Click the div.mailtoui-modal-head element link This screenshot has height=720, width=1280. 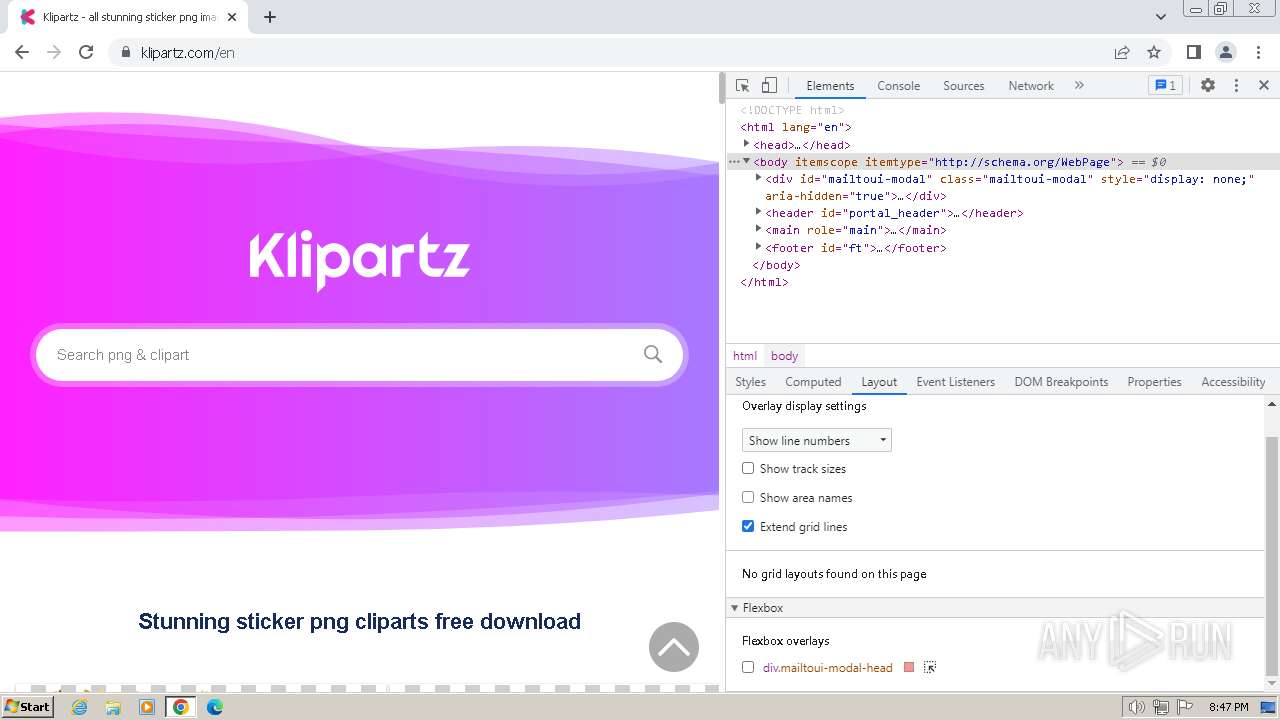coord(828,667)
